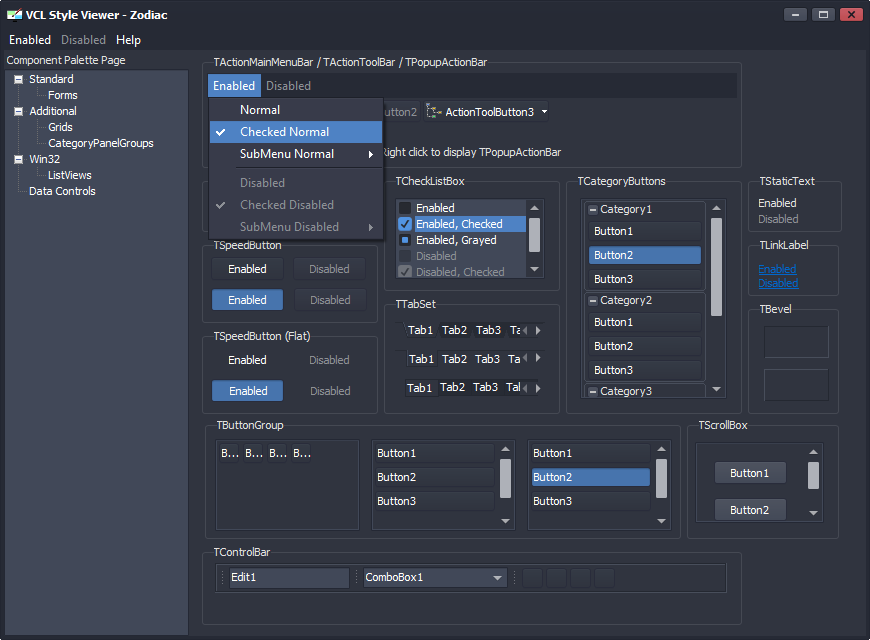Click the third TButtonGroup scrollbar thumb
The height and width of the screenshot is (640, 870).
pyautogui.click(x=661, y=478)
